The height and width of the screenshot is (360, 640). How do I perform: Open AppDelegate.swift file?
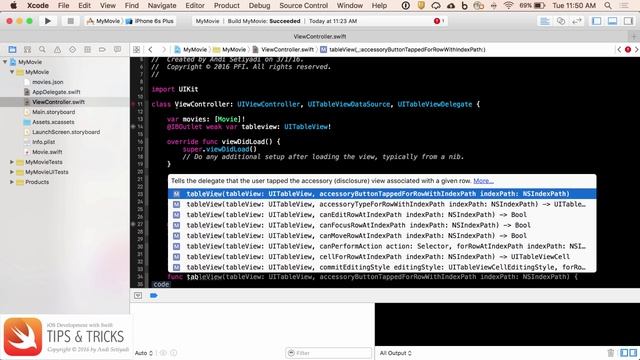click(x=56, y=92)
